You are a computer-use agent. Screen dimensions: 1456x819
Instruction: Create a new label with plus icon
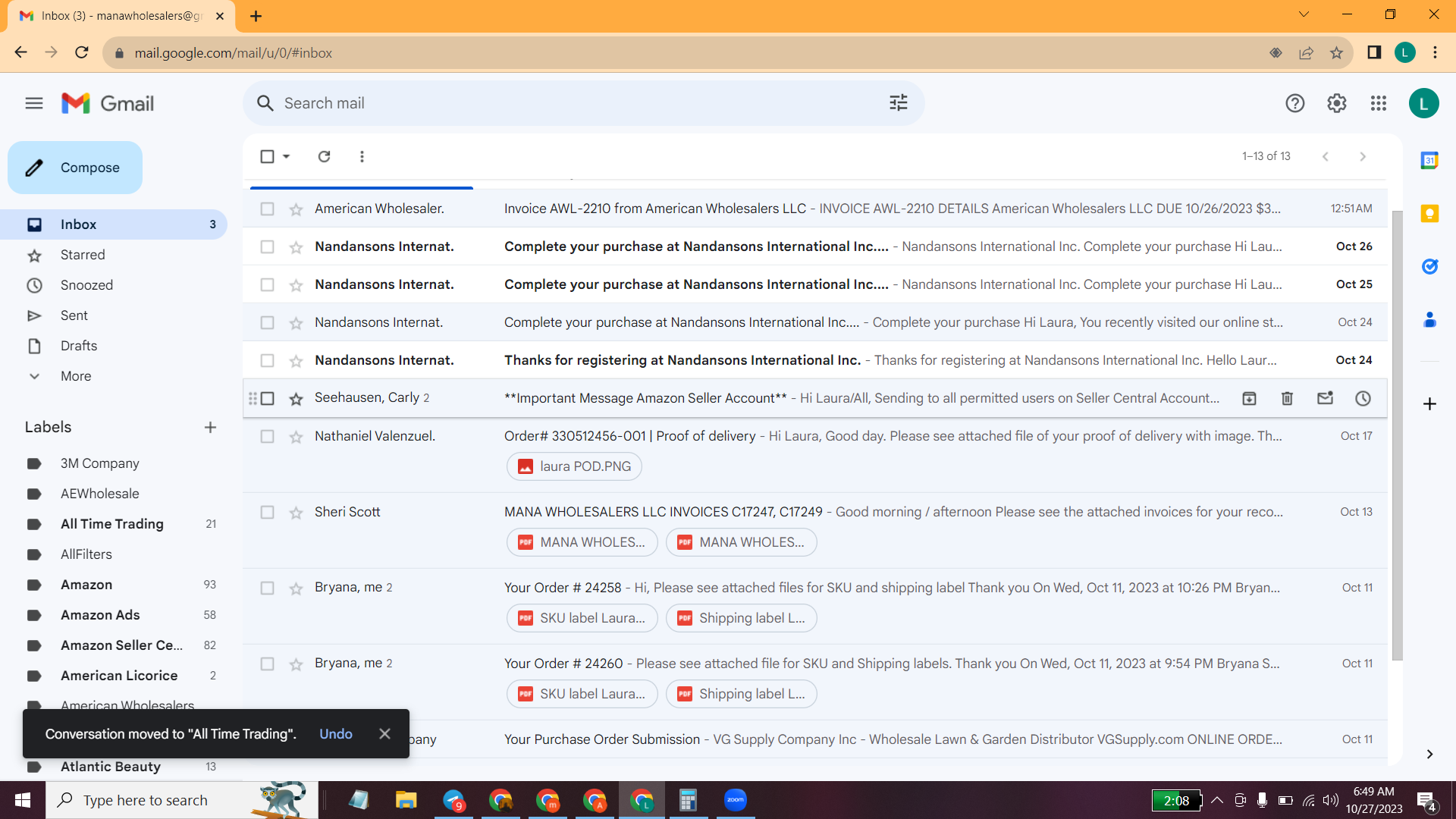[210, 427]
